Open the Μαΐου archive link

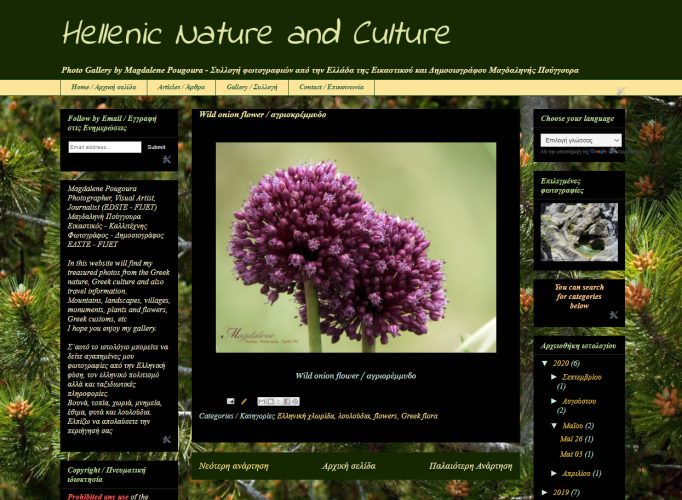572,425
